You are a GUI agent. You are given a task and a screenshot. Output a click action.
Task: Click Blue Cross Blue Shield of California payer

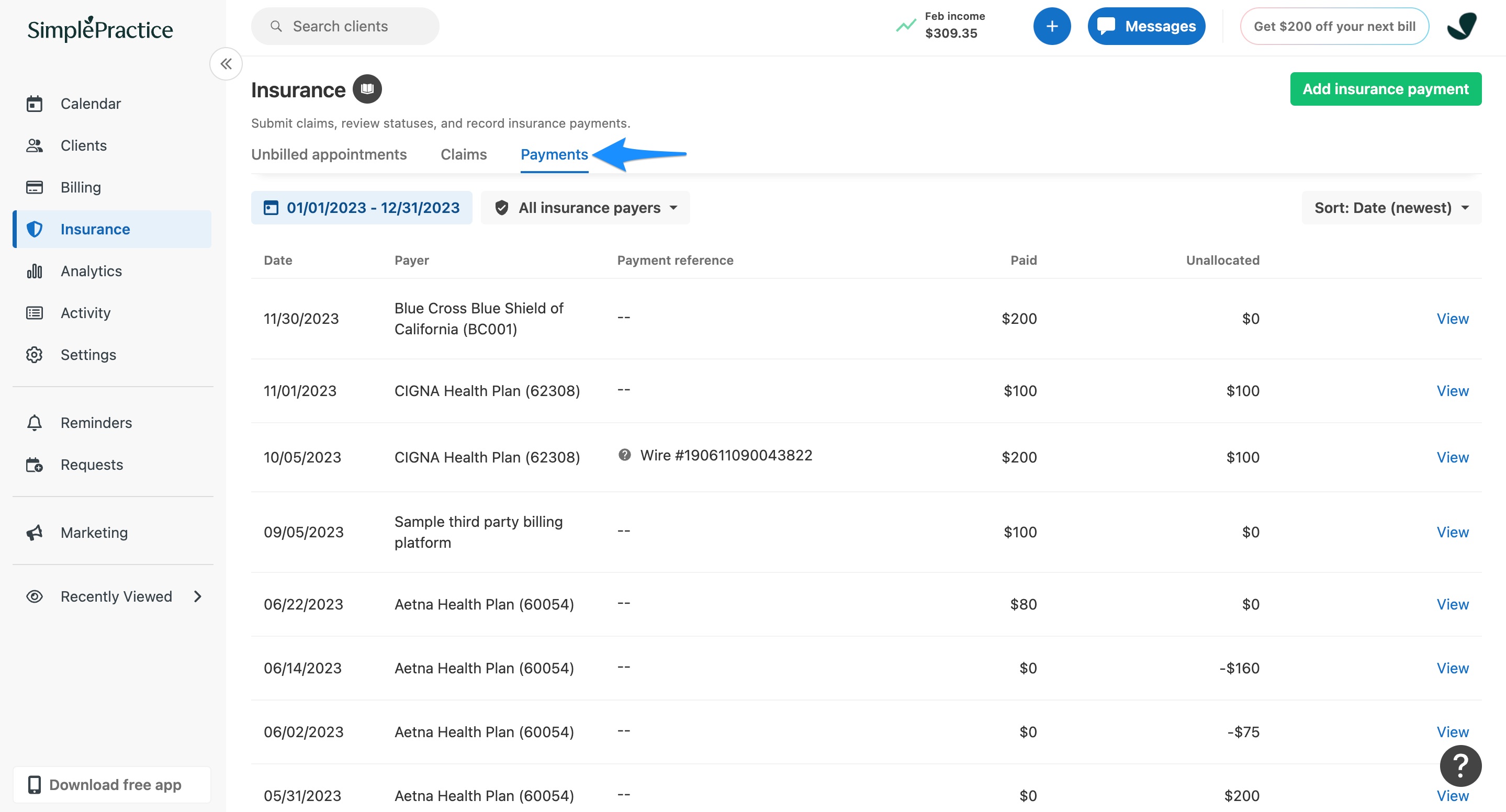point(479,319)
